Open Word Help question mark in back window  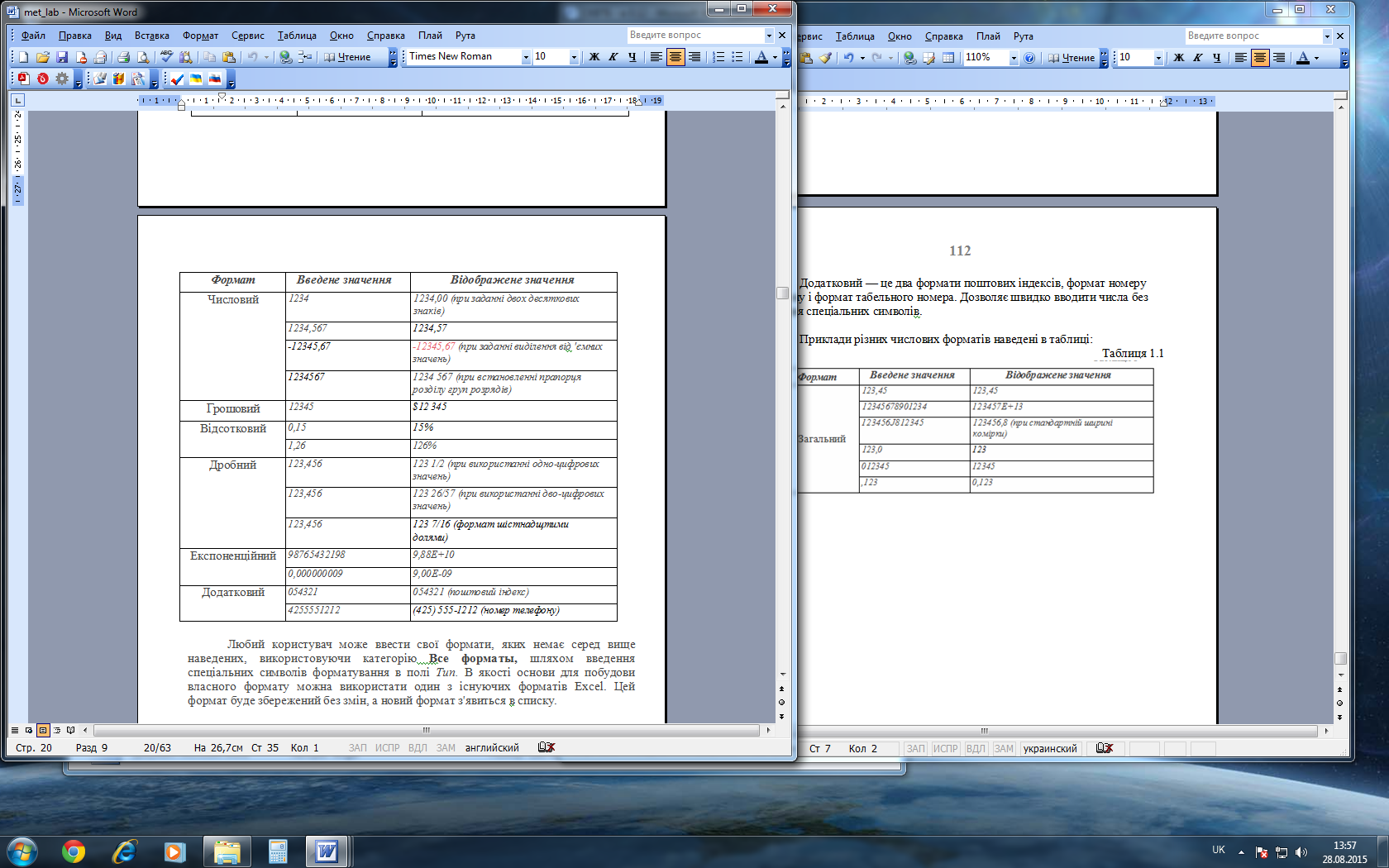pyautogui.click(x=1029, y=58)
